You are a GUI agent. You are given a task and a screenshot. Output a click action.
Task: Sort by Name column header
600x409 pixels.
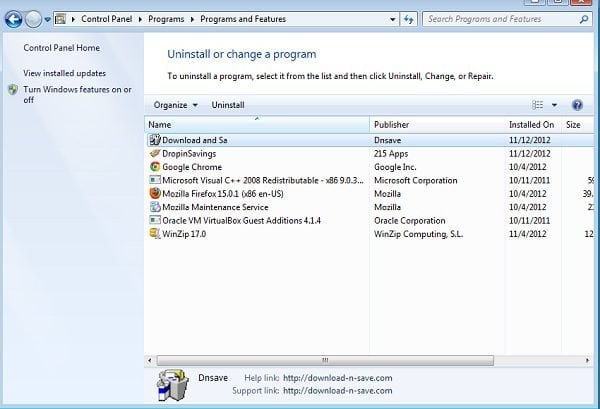(257, 125)
